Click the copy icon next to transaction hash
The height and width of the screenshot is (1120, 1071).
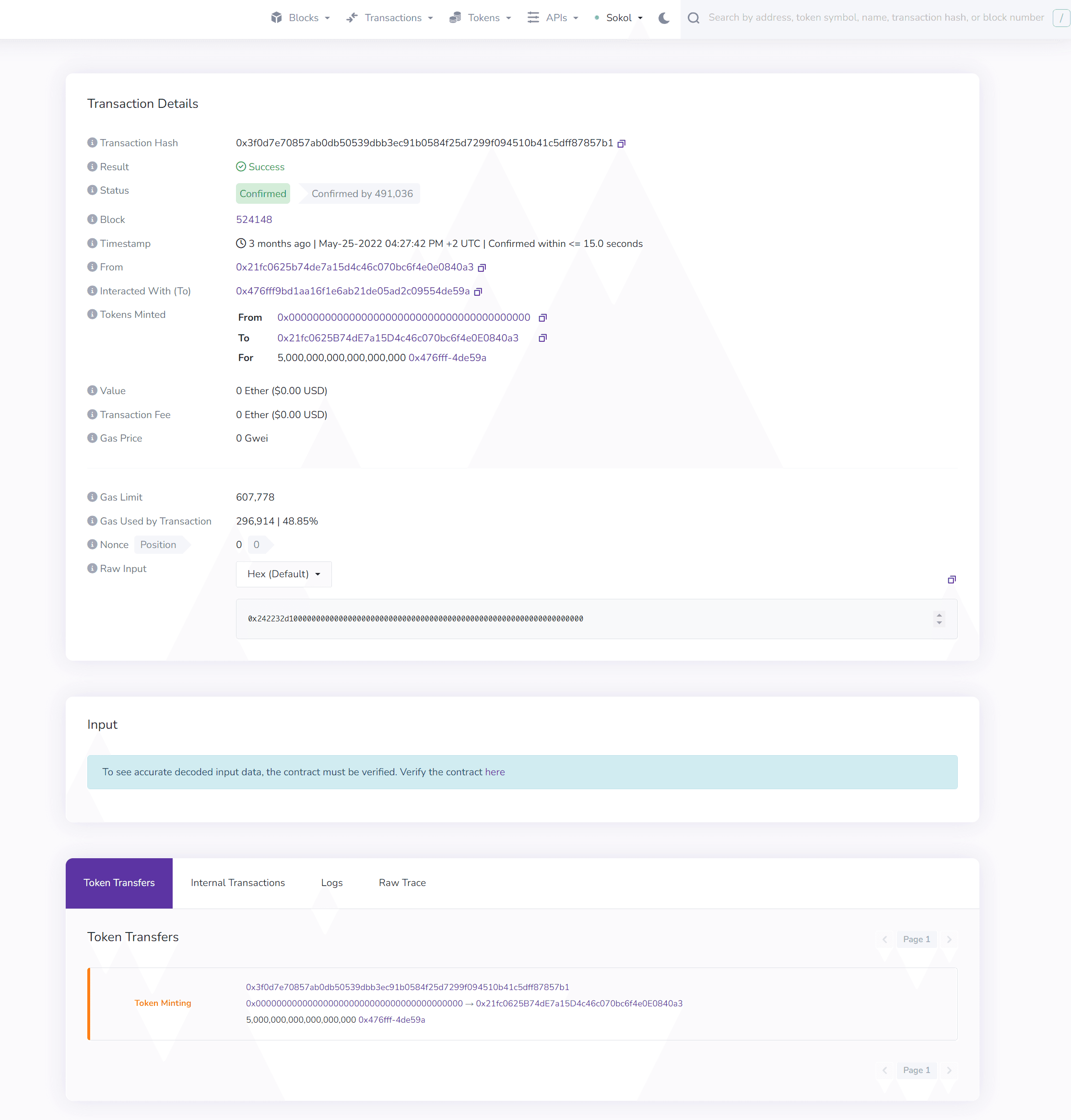pyautogui.click(x=622, y=143)
